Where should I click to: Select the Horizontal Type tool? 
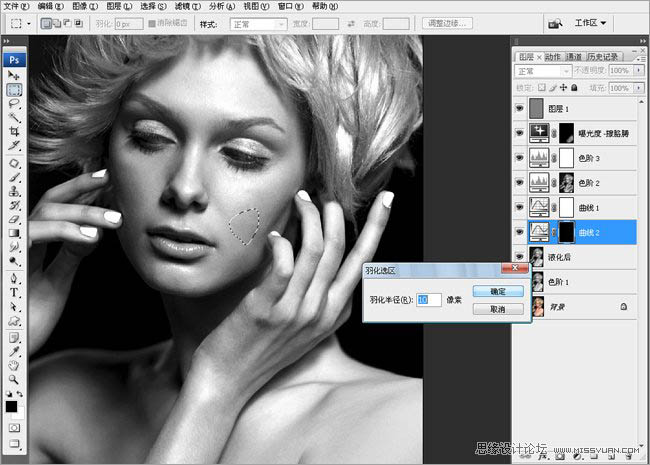(x=15, y=293)
